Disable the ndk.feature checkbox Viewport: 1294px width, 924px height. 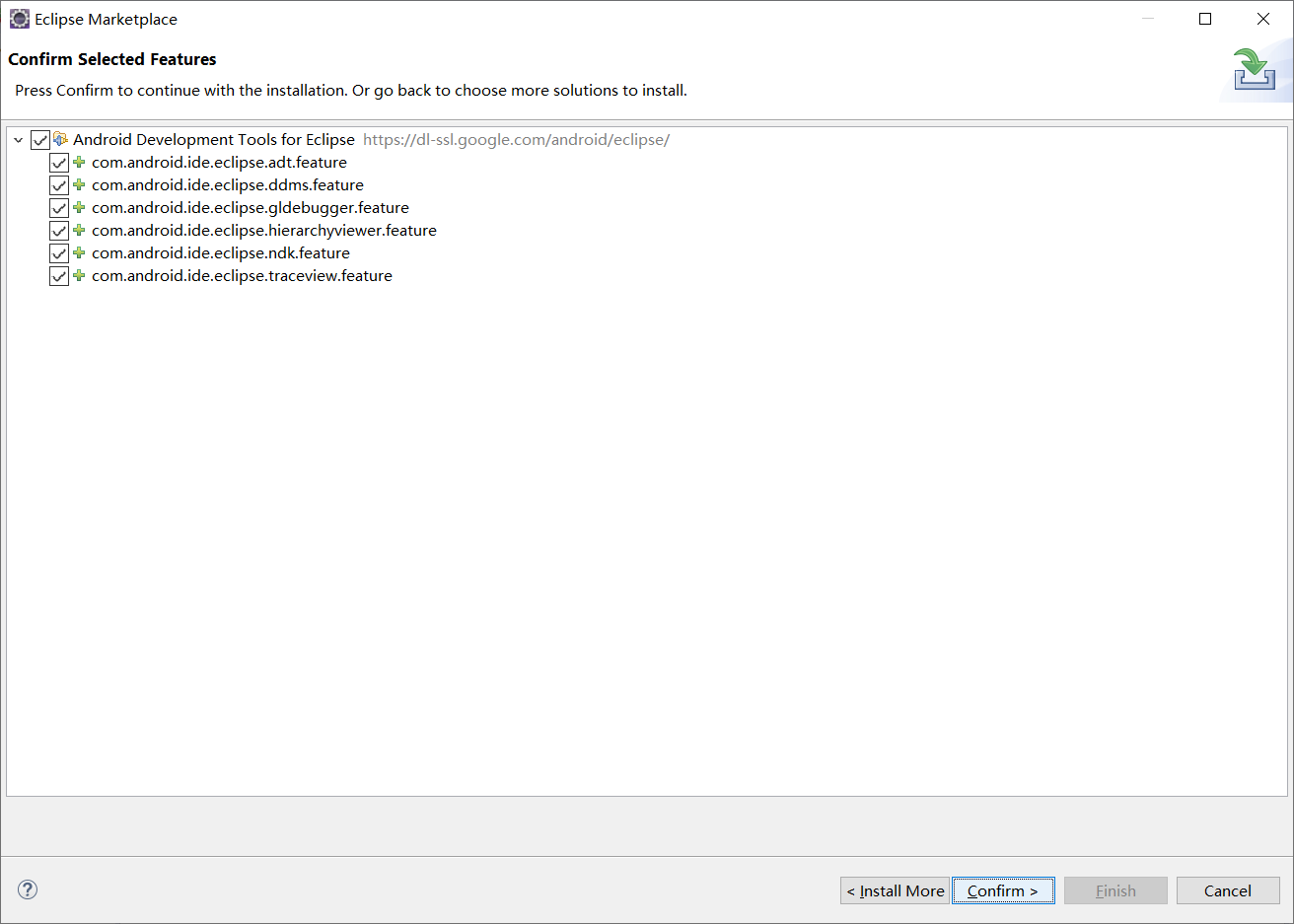tap(59, 253)
